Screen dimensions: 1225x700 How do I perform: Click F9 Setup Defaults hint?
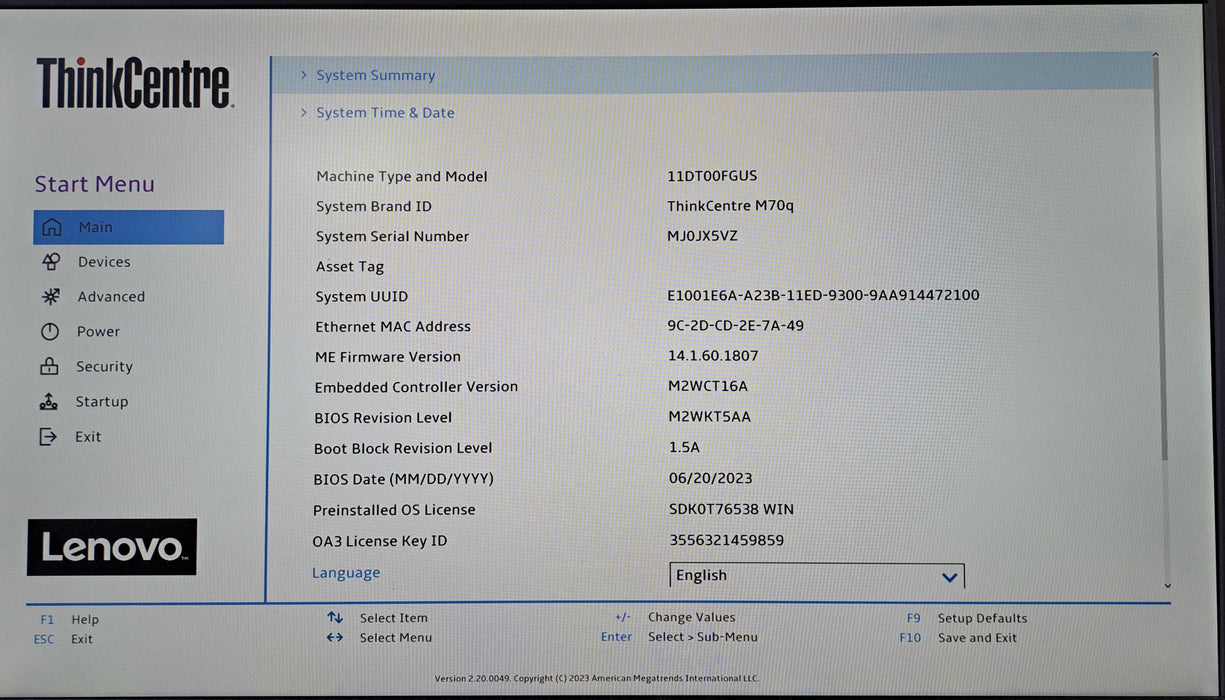tap(967, 618)
